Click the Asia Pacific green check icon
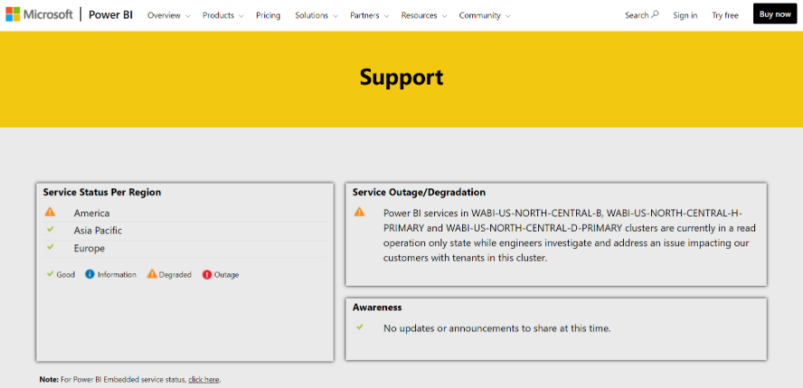803x388 pixels. point(50,229)
